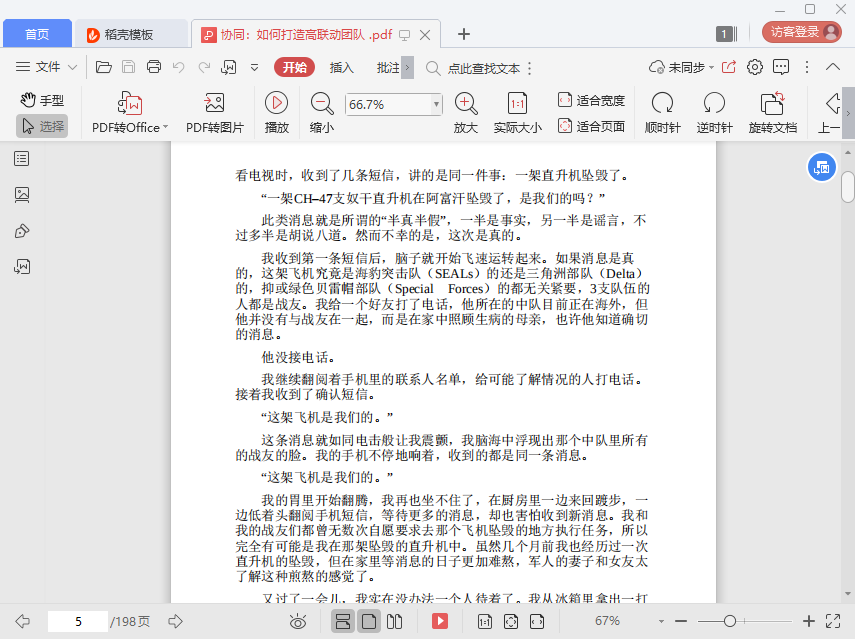Screen dimensions: 855x639
Task: Decrease zoom with minus button
Action: (681, 621)
